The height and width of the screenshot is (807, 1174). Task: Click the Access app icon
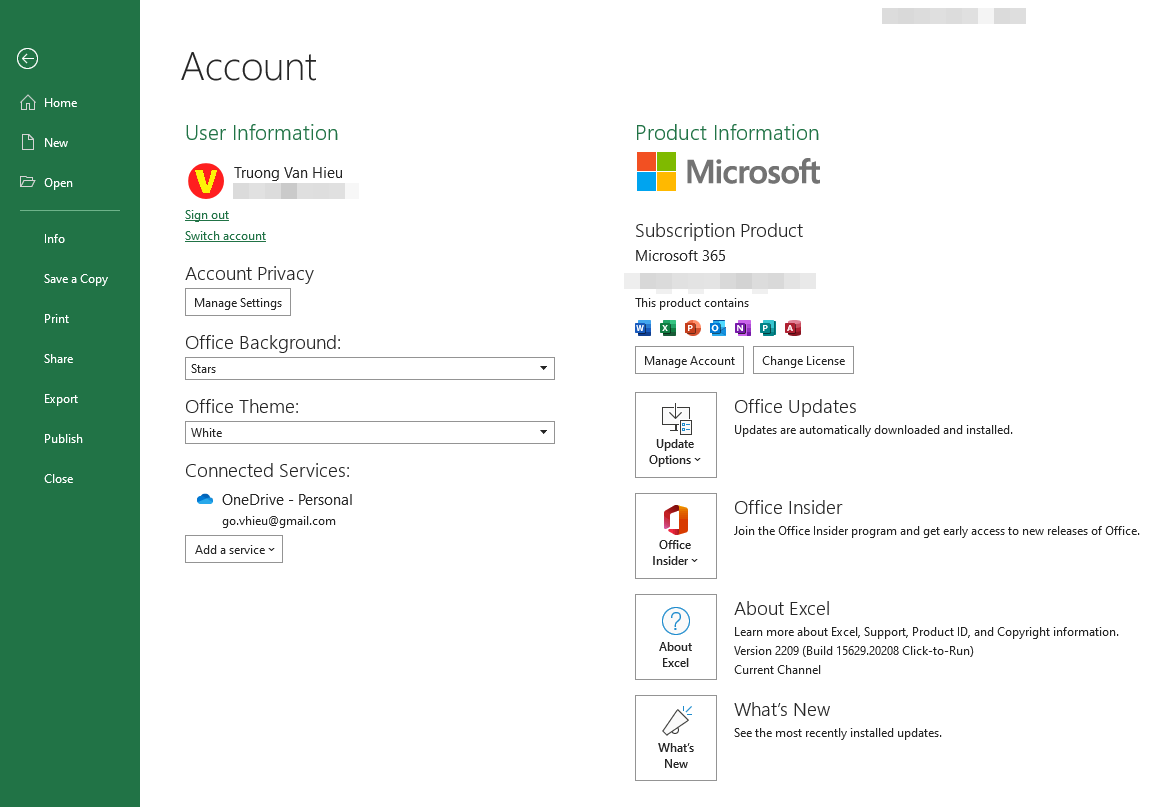(x=793, y=328)
